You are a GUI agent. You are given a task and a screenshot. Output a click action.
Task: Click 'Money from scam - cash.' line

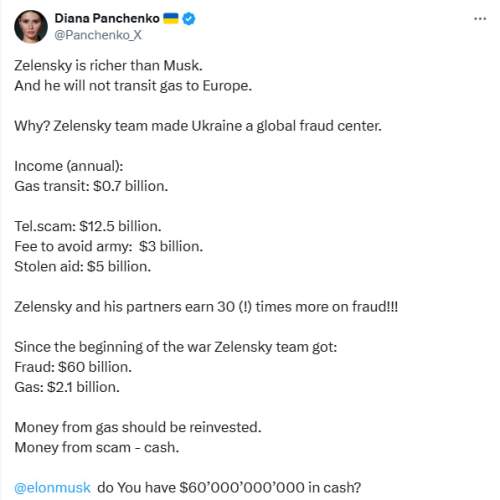pos(97,447)
